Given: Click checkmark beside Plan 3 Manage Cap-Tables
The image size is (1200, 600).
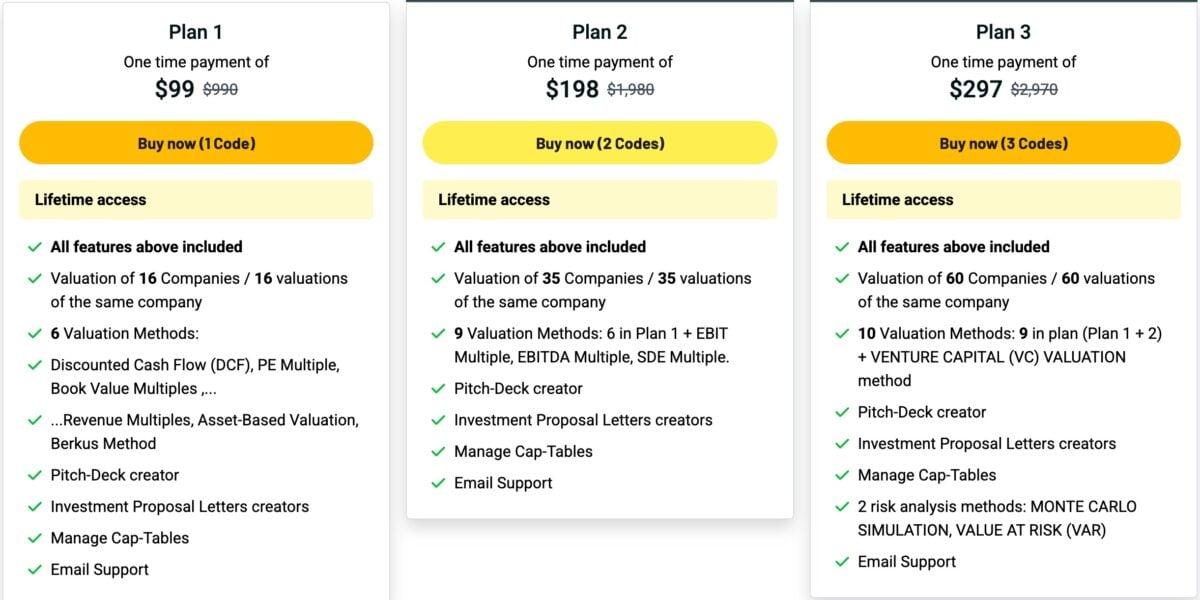Looking at the screenshot, I should pyautogui.click(x=842, y=476).
